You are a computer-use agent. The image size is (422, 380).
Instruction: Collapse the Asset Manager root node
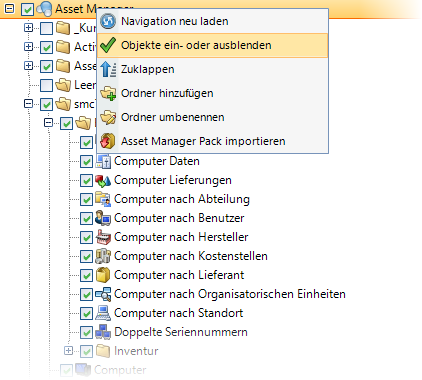[9, 9]
